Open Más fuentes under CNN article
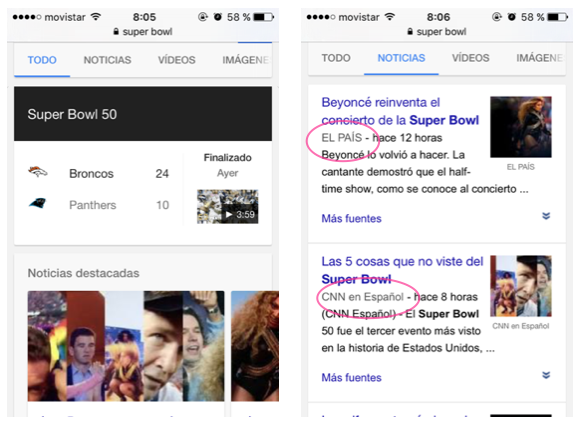581x433 pixels. pyautogui.click(x=351, y=377)
